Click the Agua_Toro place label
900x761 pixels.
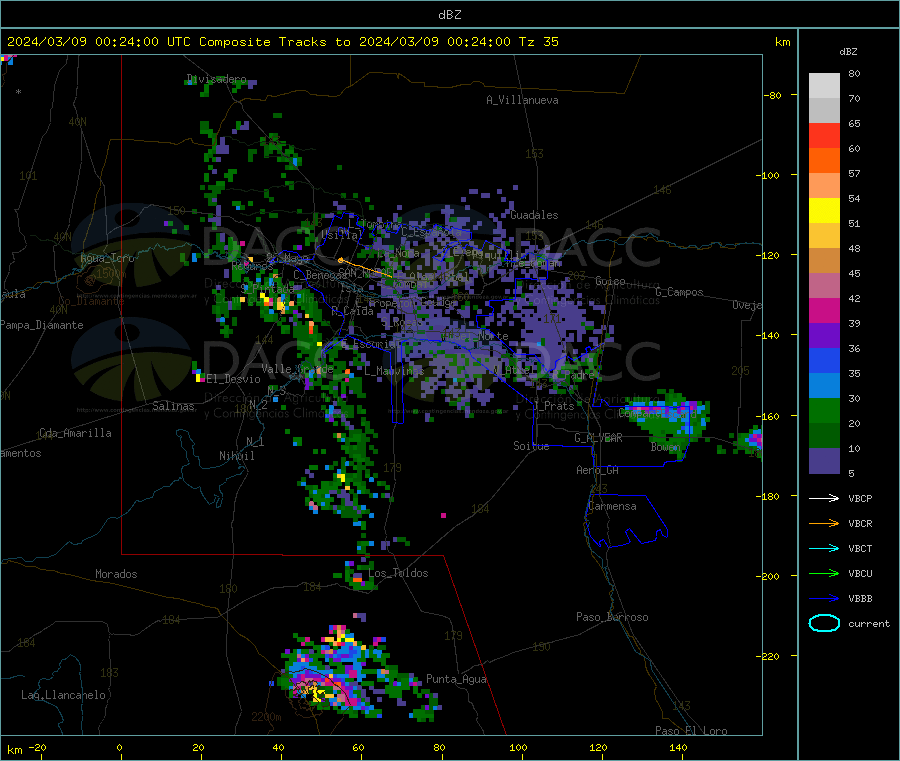pyautogui.click(x=107, y=258)
